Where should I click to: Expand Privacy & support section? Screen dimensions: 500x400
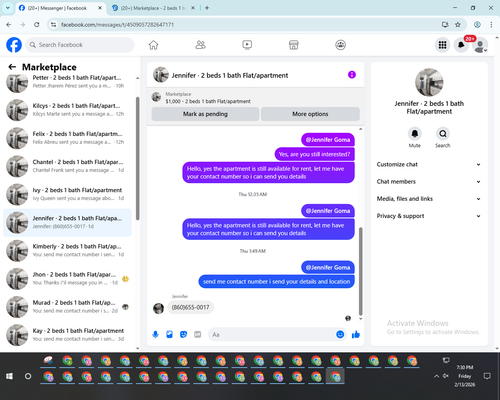(429, 216)
